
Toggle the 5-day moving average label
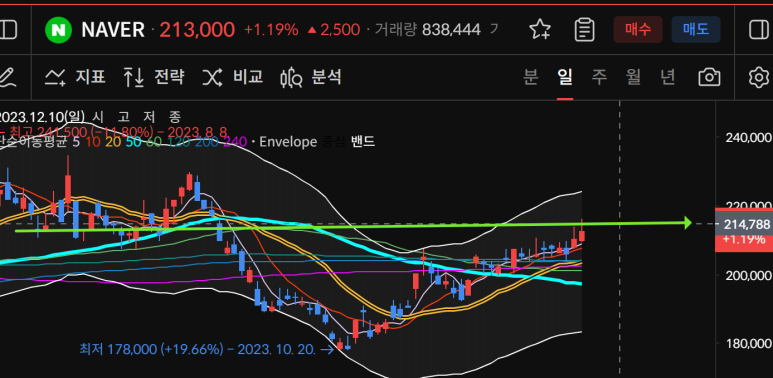(75, 142)
